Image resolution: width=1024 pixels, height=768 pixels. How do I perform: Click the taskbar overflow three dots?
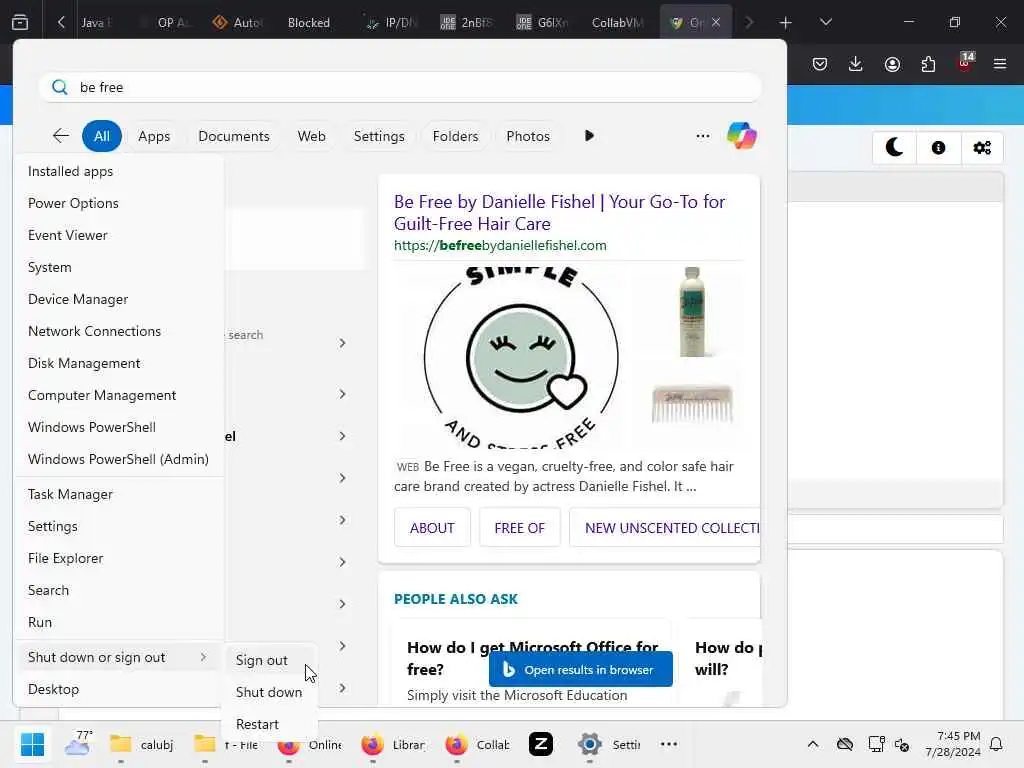point(669,744)
